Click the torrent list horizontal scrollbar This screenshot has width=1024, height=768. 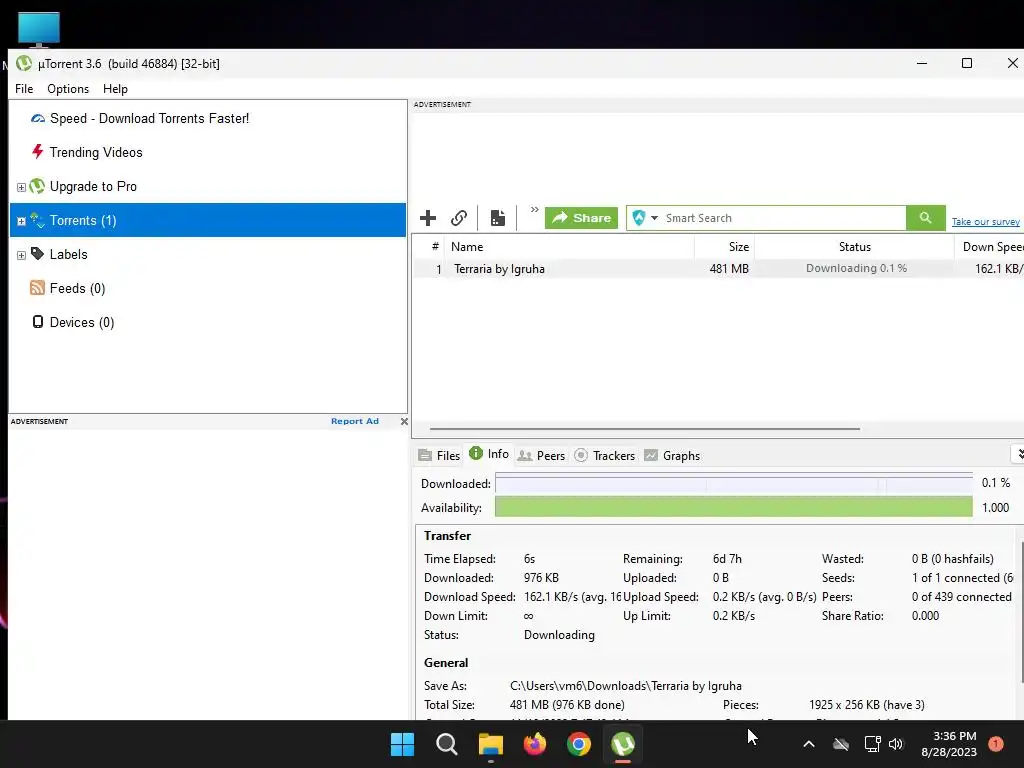click(x=645, y=429)
